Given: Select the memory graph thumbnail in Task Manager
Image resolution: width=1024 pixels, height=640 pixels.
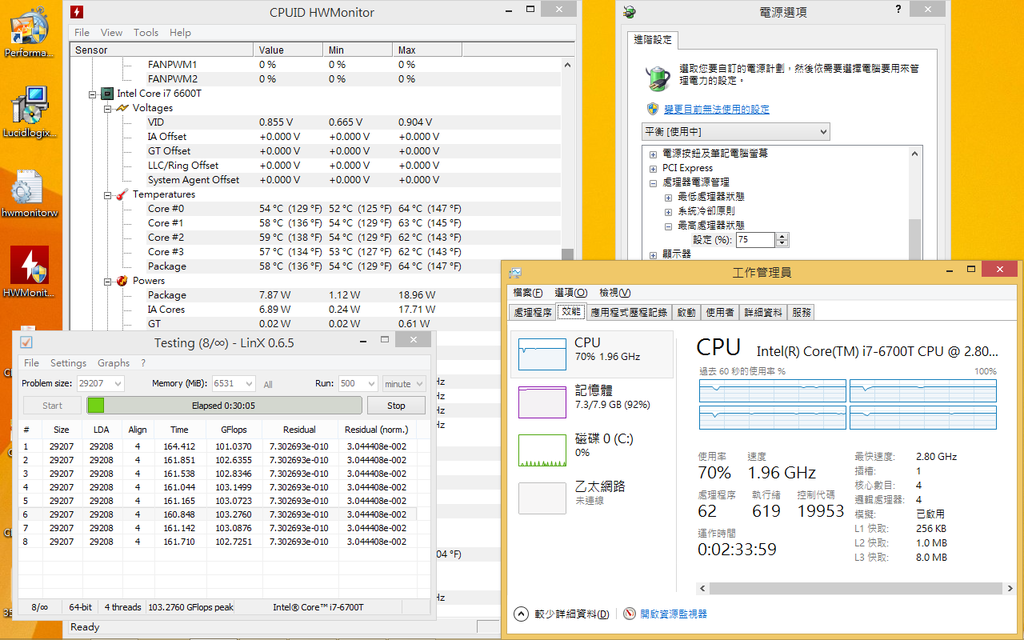Looking at the screenshot, I should [542, 402].
